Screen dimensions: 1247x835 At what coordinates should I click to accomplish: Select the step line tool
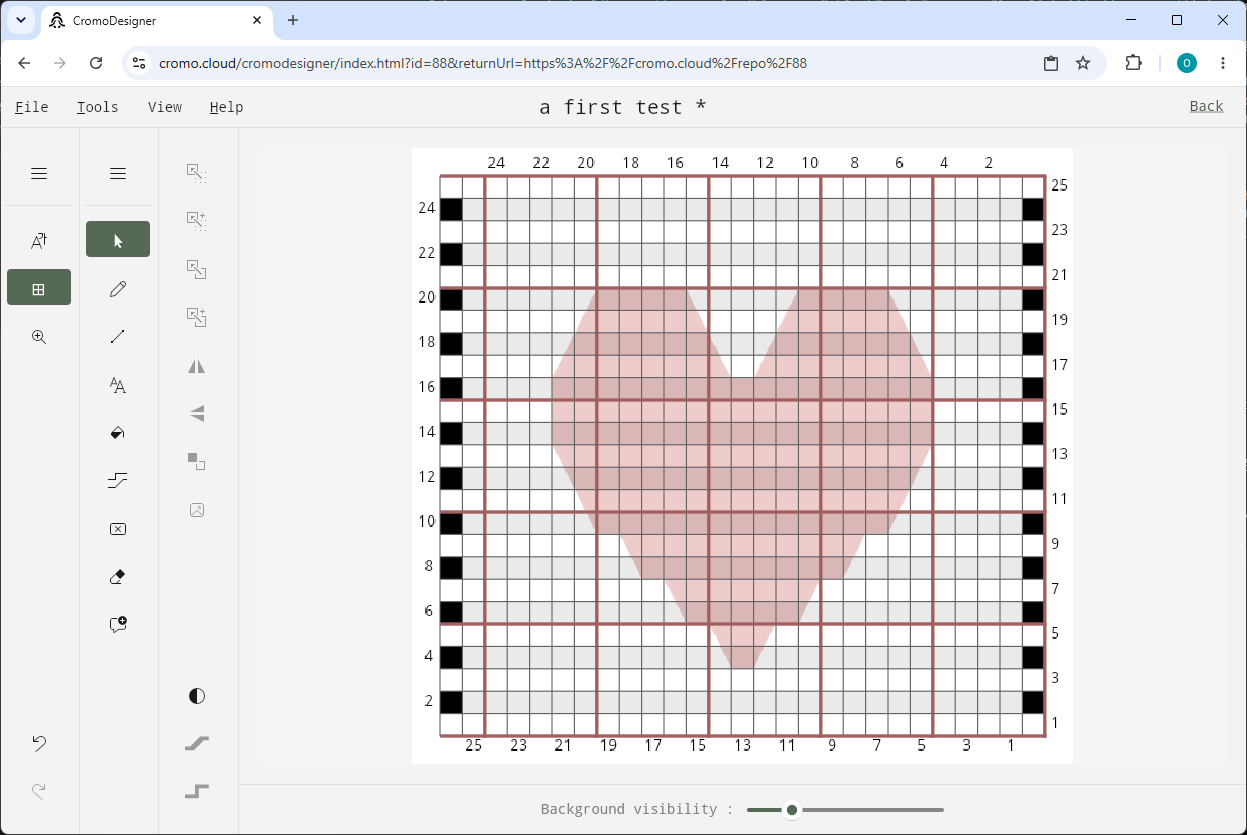[x=118, y=481]
